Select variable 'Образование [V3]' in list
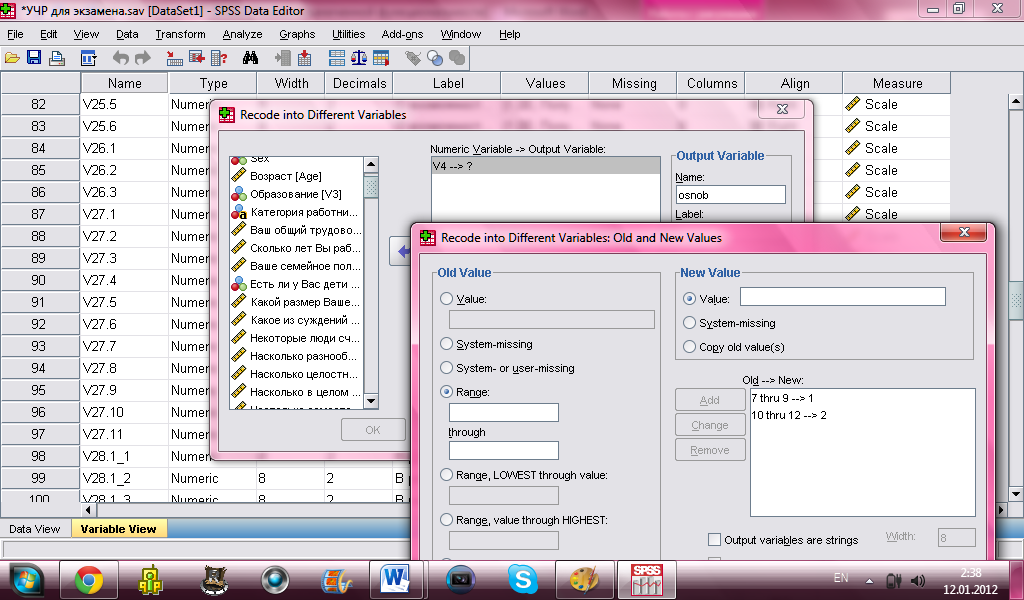Viewport: 1024px width, 600px height. click(x=295, y=194)
